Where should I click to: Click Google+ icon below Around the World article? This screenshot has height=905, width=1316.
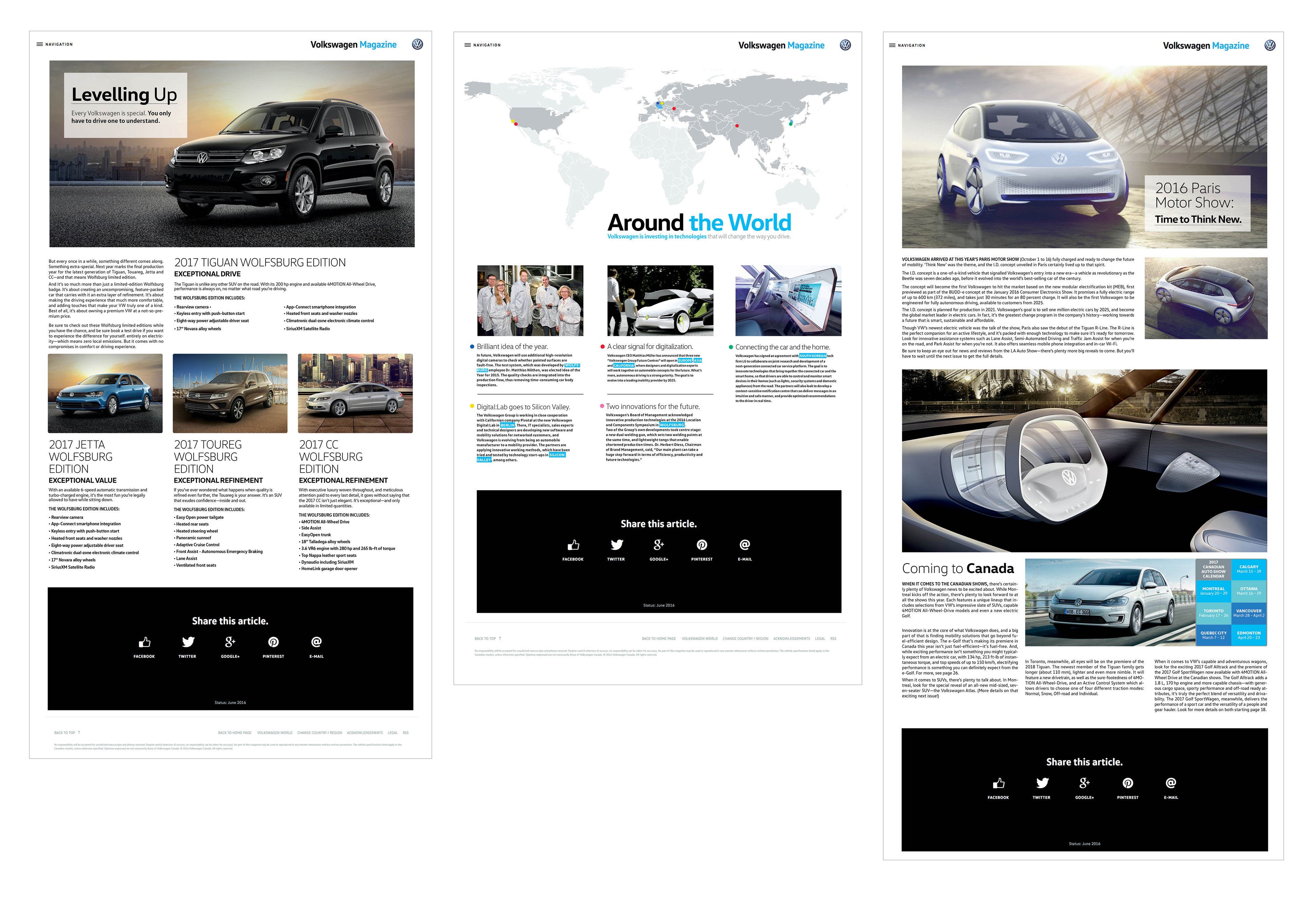[x=659, y=545]
